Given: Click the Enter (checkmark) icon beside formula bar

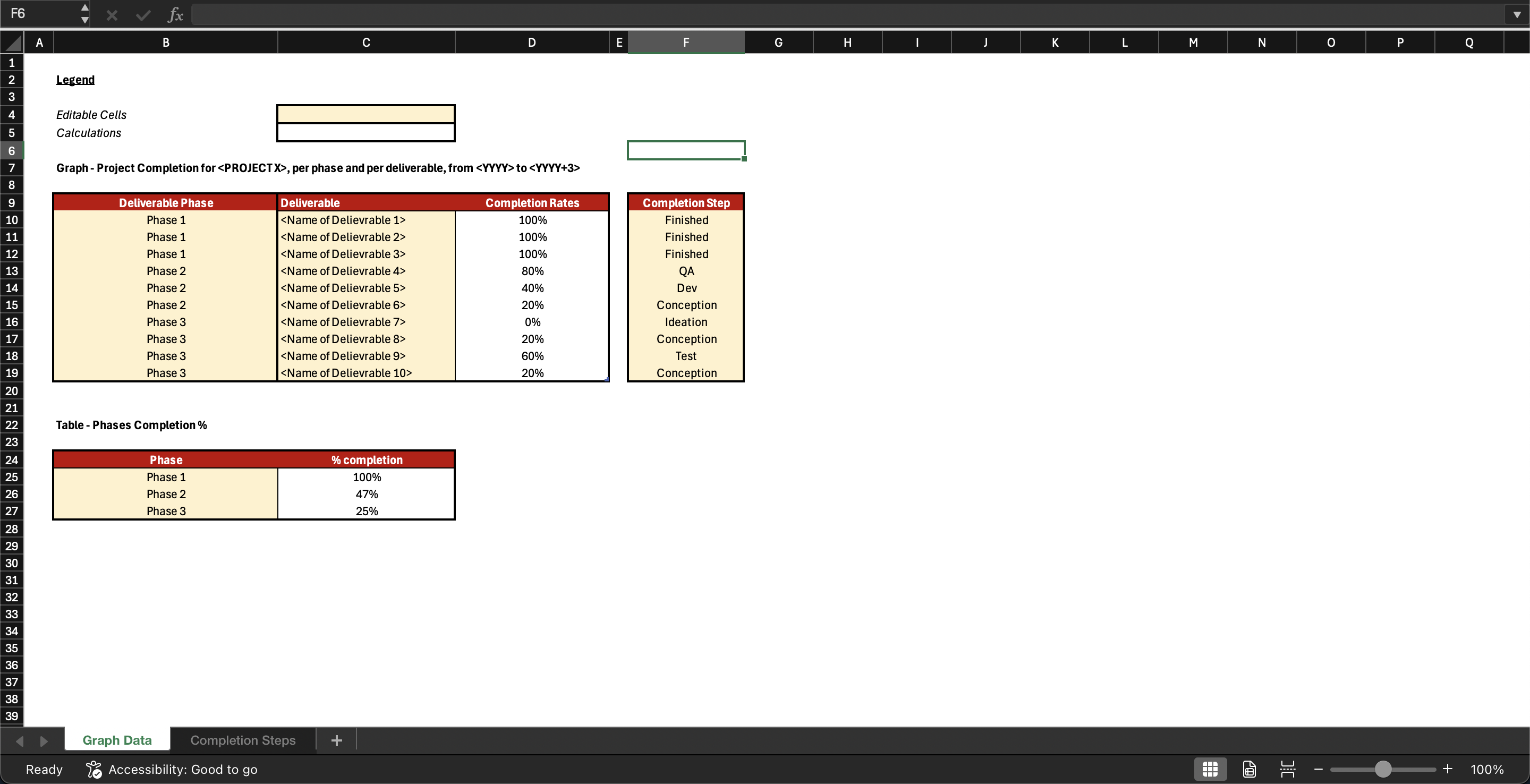Looking at the screenshot, I should pyautogui.click(x=142, y=14).
